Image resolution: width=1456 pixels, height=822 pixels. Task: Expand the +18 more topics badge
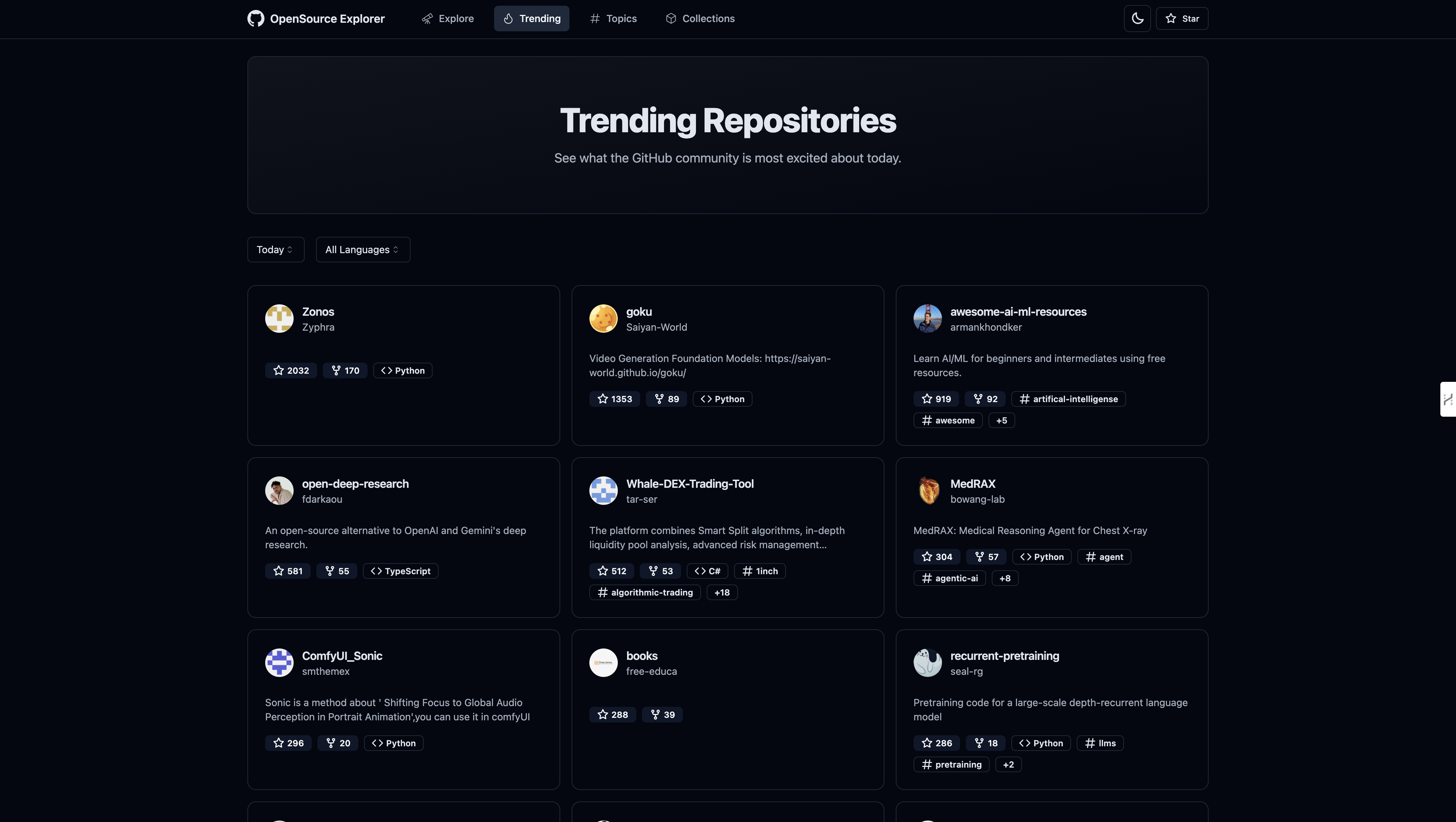722,592
